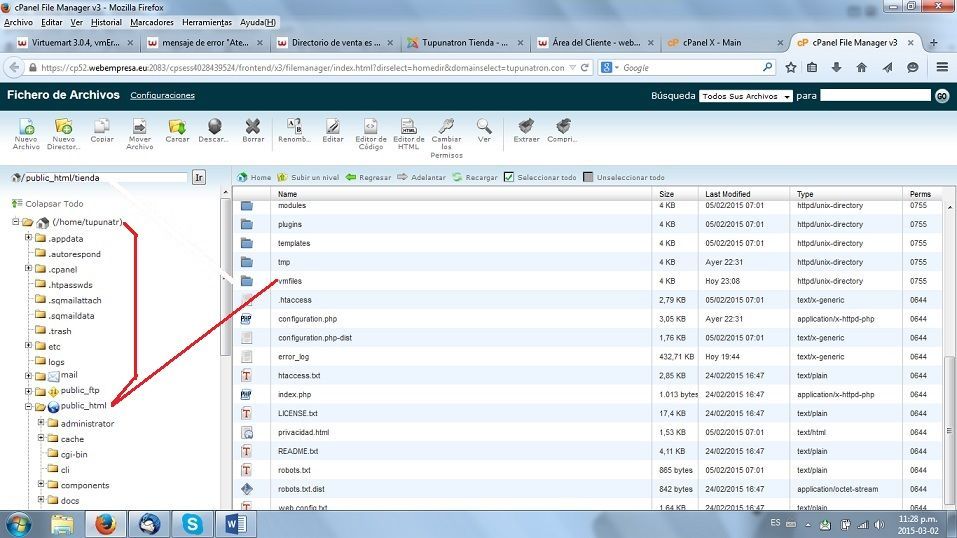Click the Ir path button
957x538 pixels.
point(199,177)
